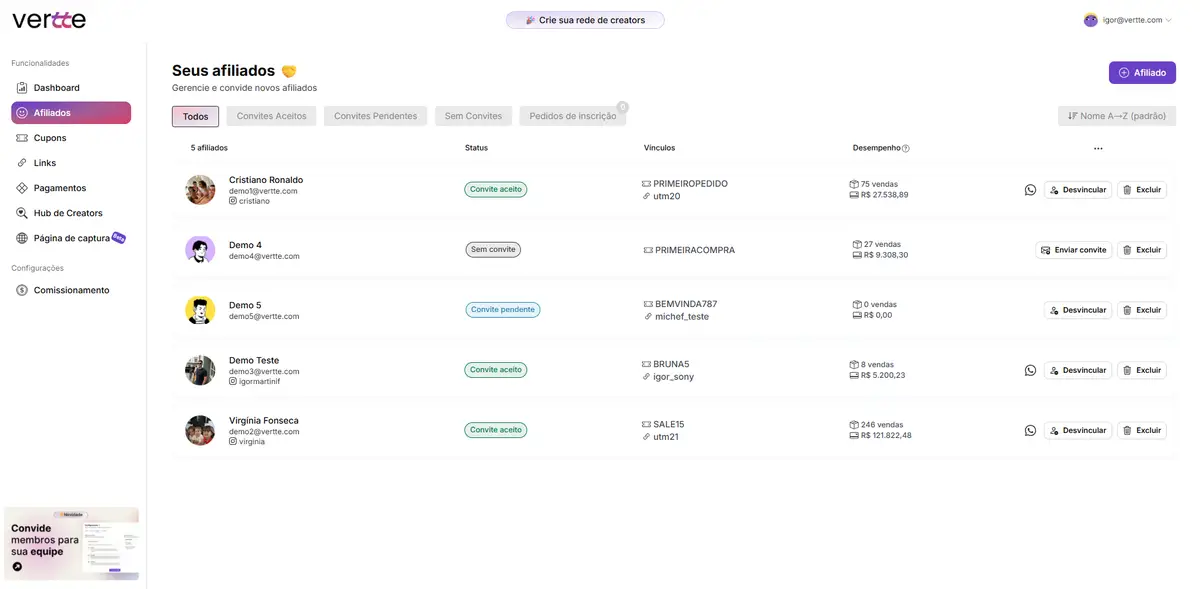The image size is (1200, 589).
Task: Open Comissionamento settings via coin icon
Action: tap(22, 289)
